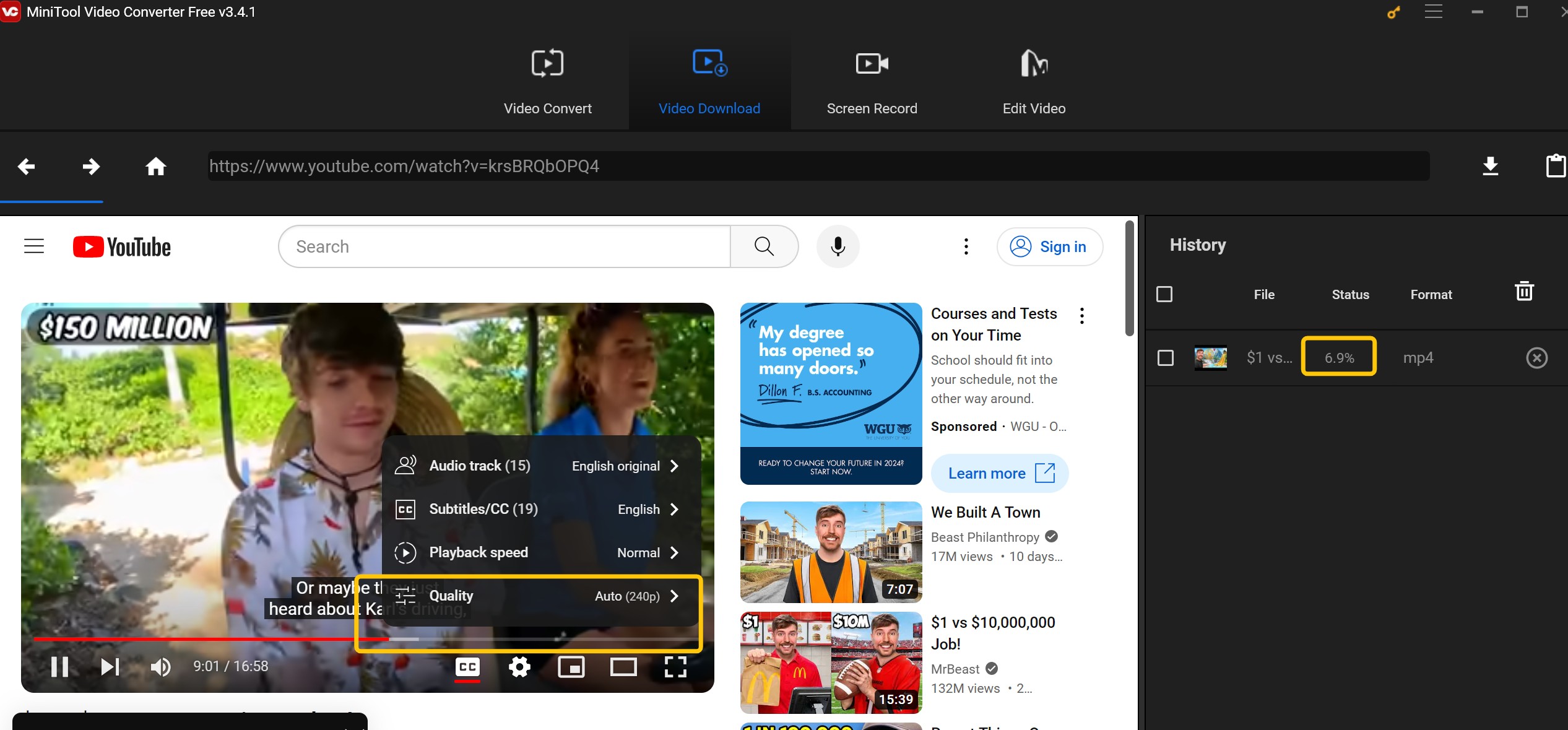Click the magnifier search button

coord(765,246)
